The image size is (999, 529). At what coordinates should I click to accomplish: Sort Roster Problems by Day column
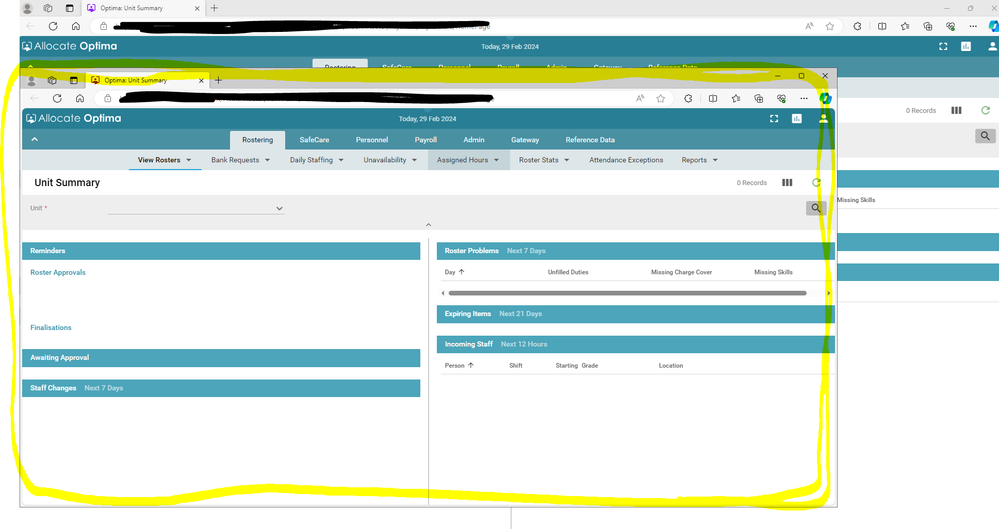point(454,272)
